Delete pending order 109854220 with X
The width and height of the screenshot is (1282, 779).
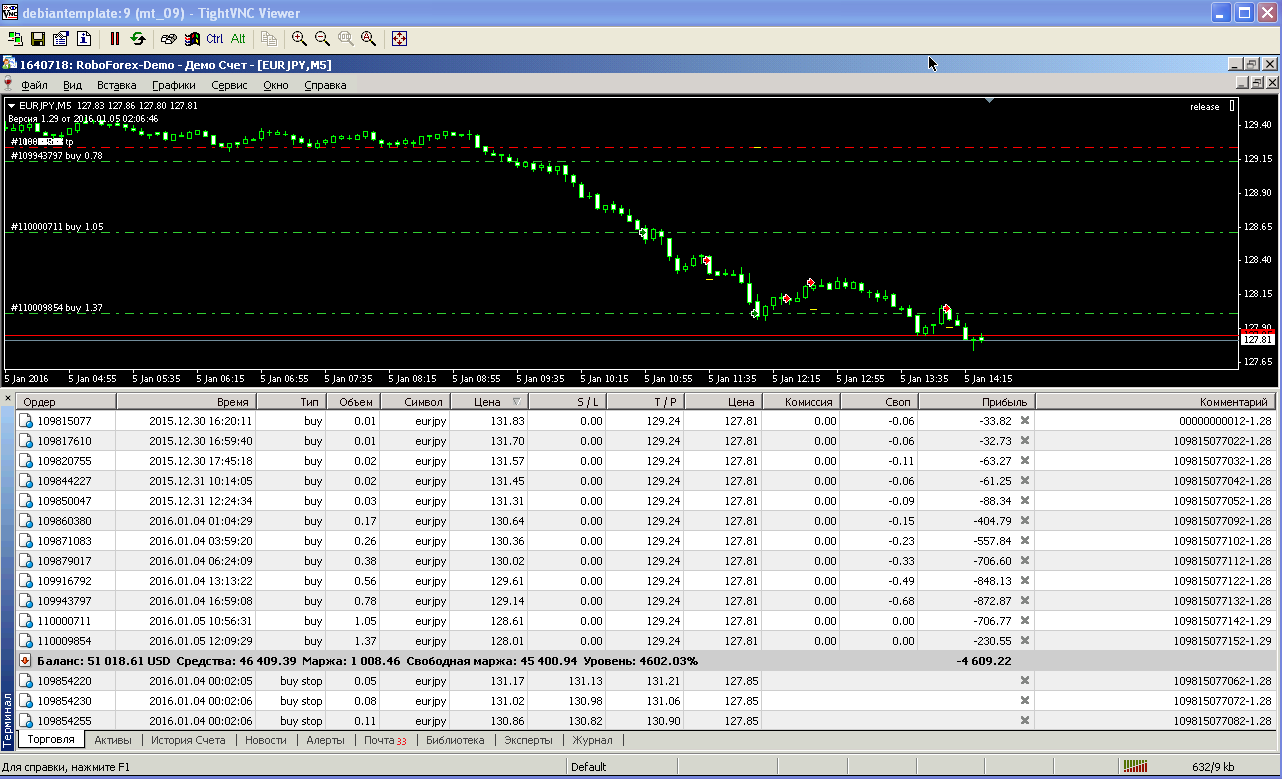point(1024,681)
